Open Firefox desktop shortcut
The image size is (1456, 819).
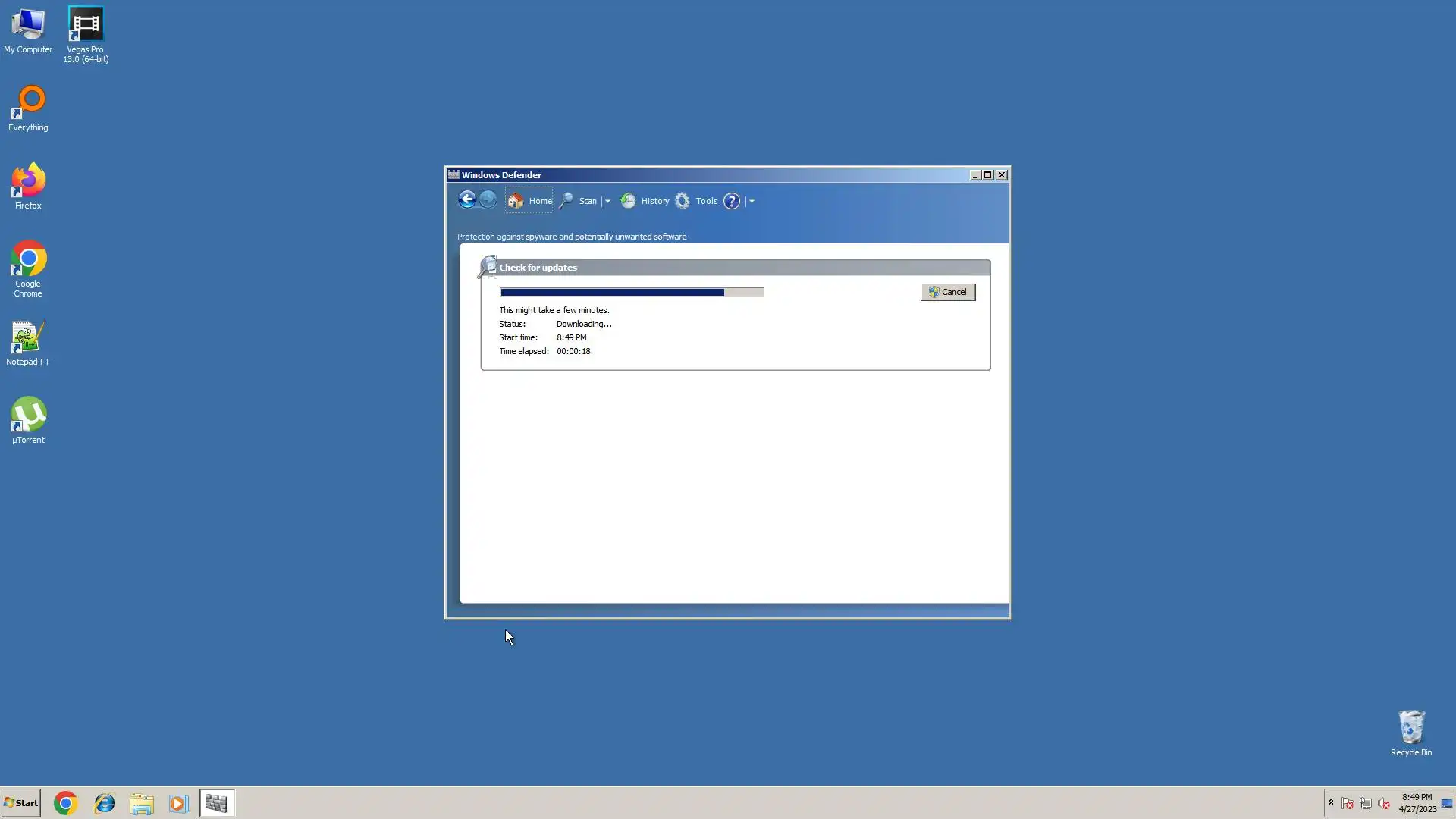point(29,185)
